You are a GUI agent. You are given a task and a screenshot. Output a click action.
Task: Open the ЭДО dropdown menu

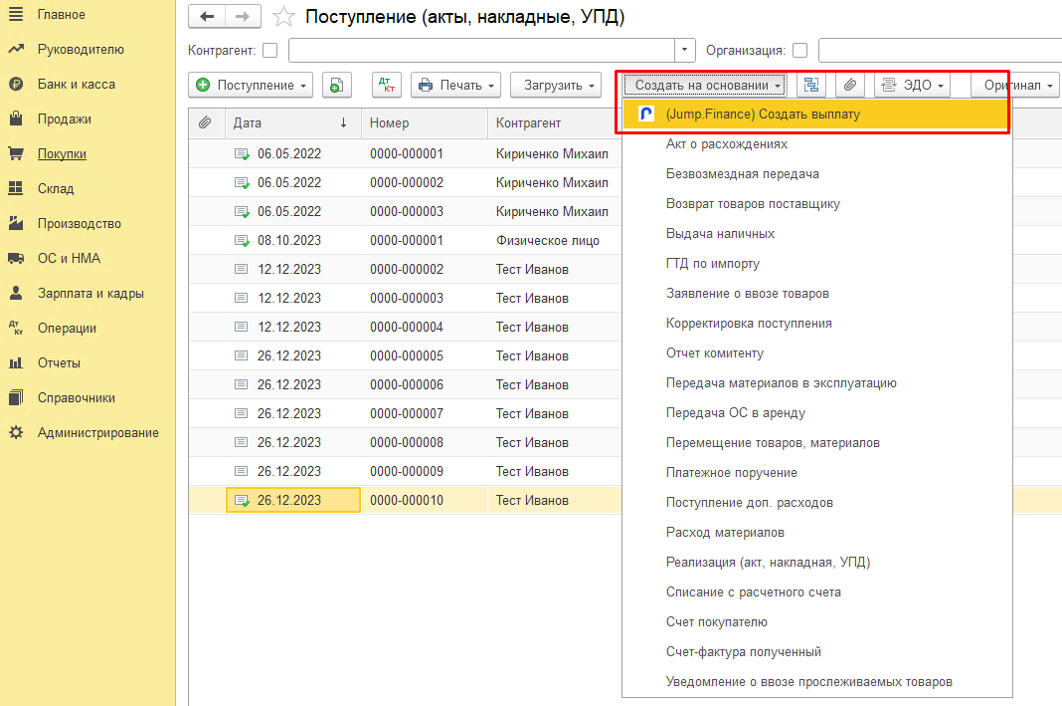(x=912, y=86)
